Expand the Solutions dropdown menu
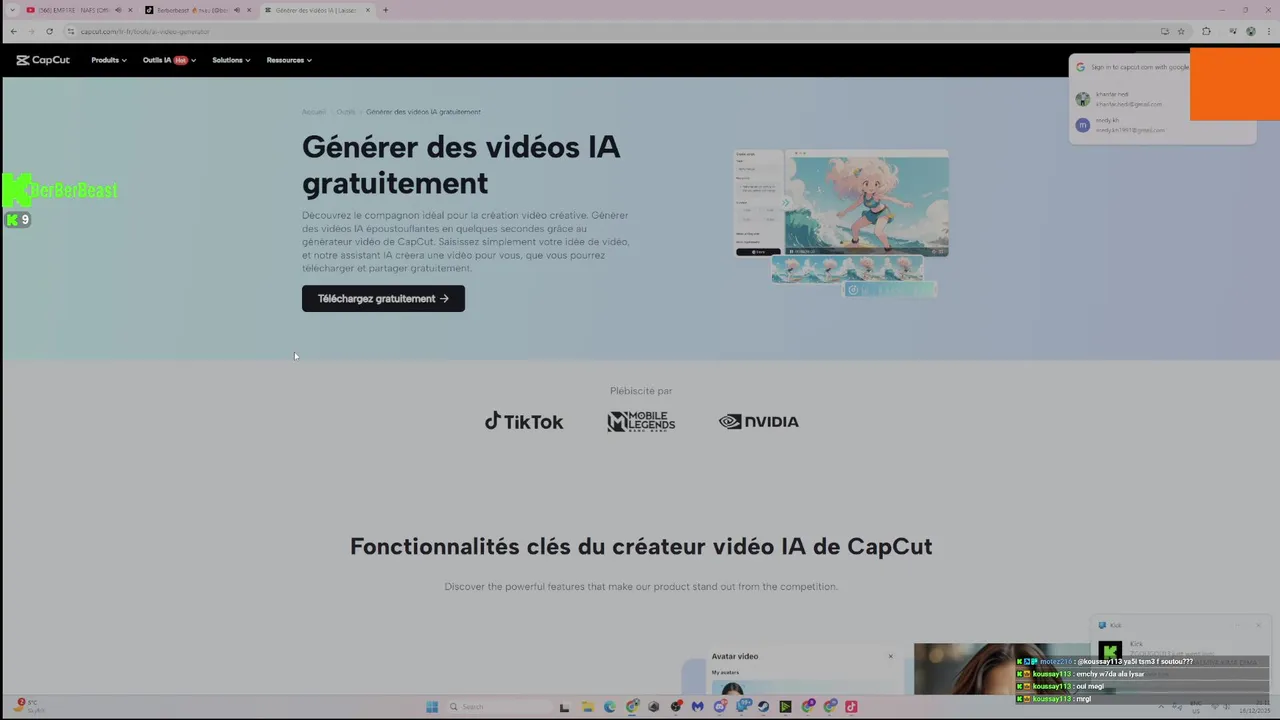1280x720 pixels. (x=231, y=60)
